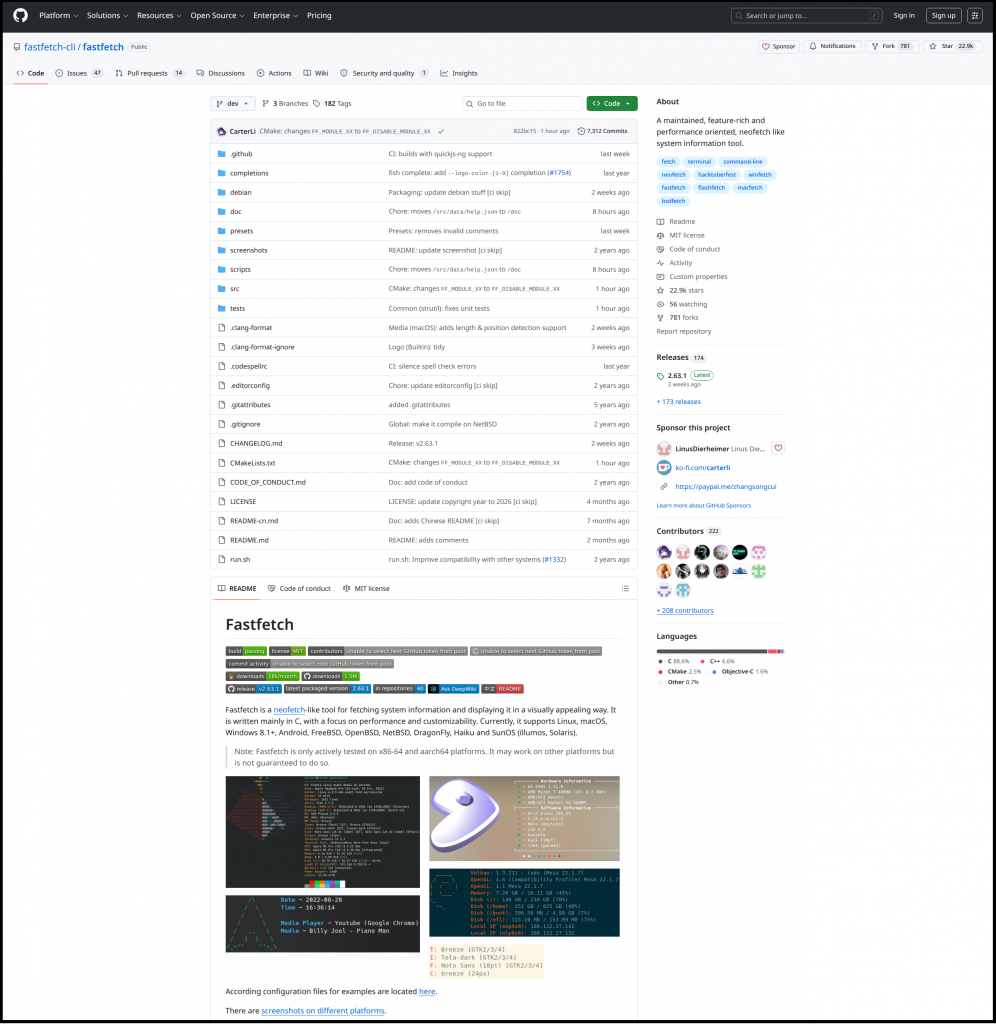996x1024 pixels.
Task: Go to the Pricing page
Action: [x=319, y=15]
